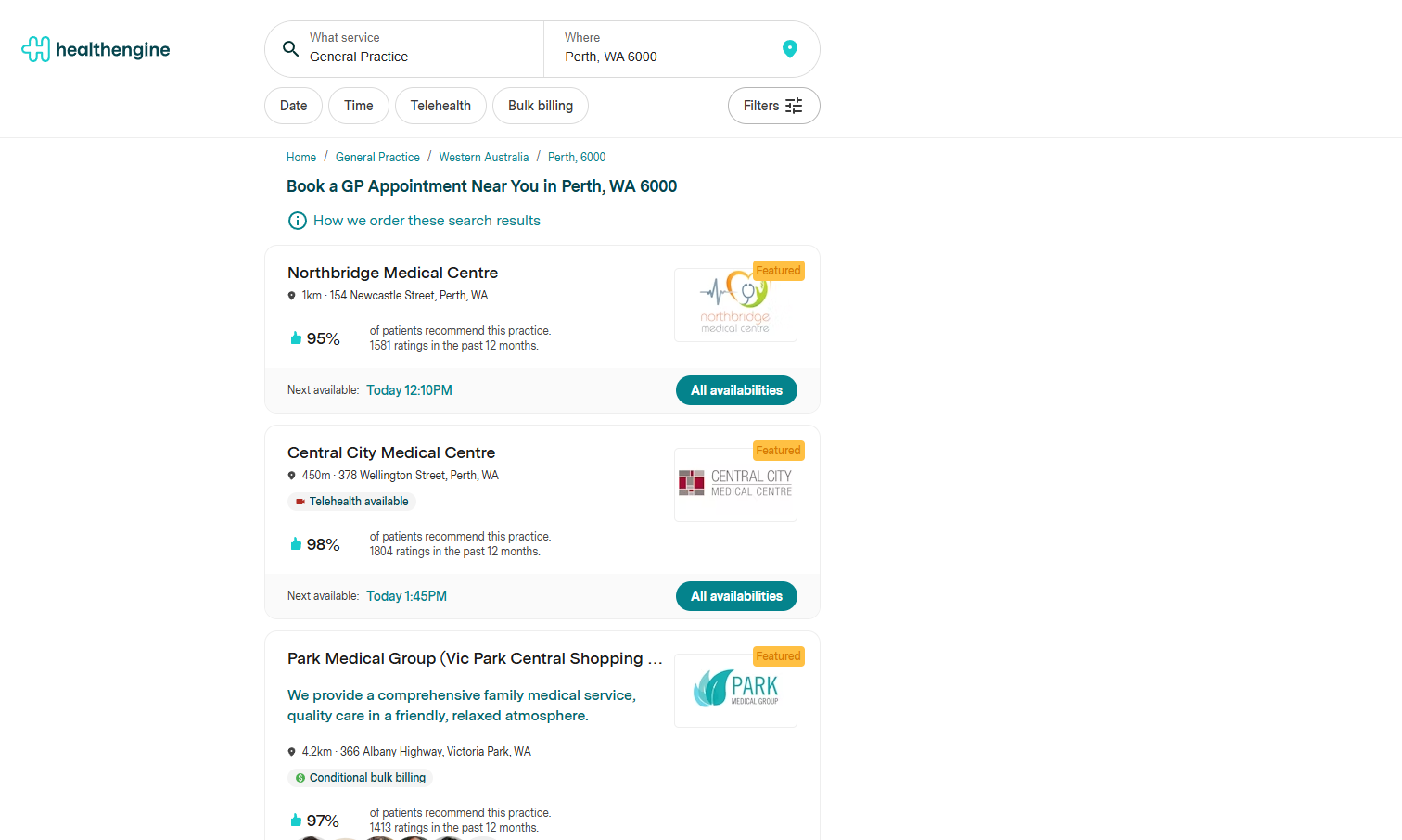Click the teal location pin icon
This screenshot has width=1402, height=840.
(790, 49)
